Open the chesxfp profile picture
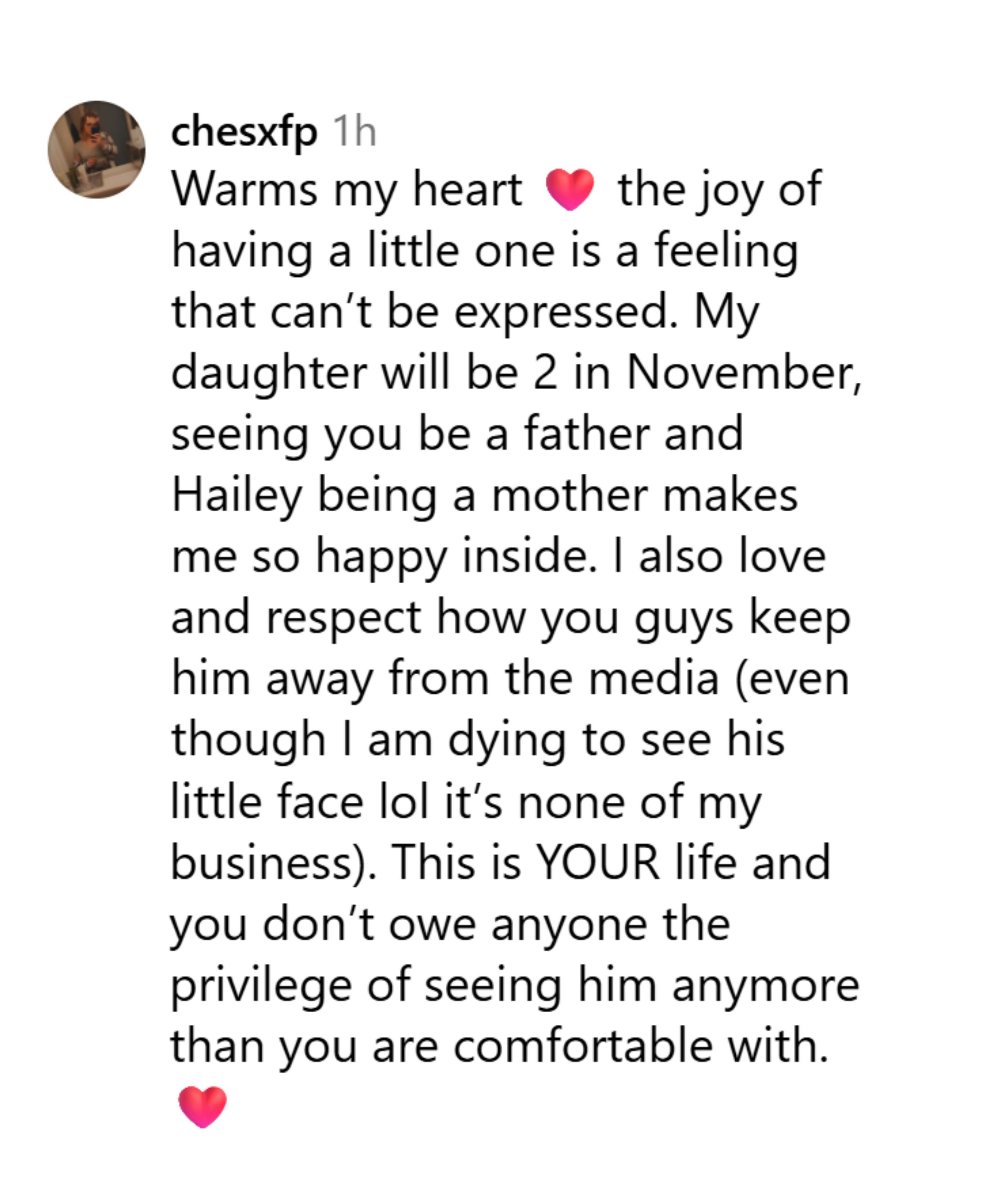The image size is (981, 1204). [x=96, y=150]
